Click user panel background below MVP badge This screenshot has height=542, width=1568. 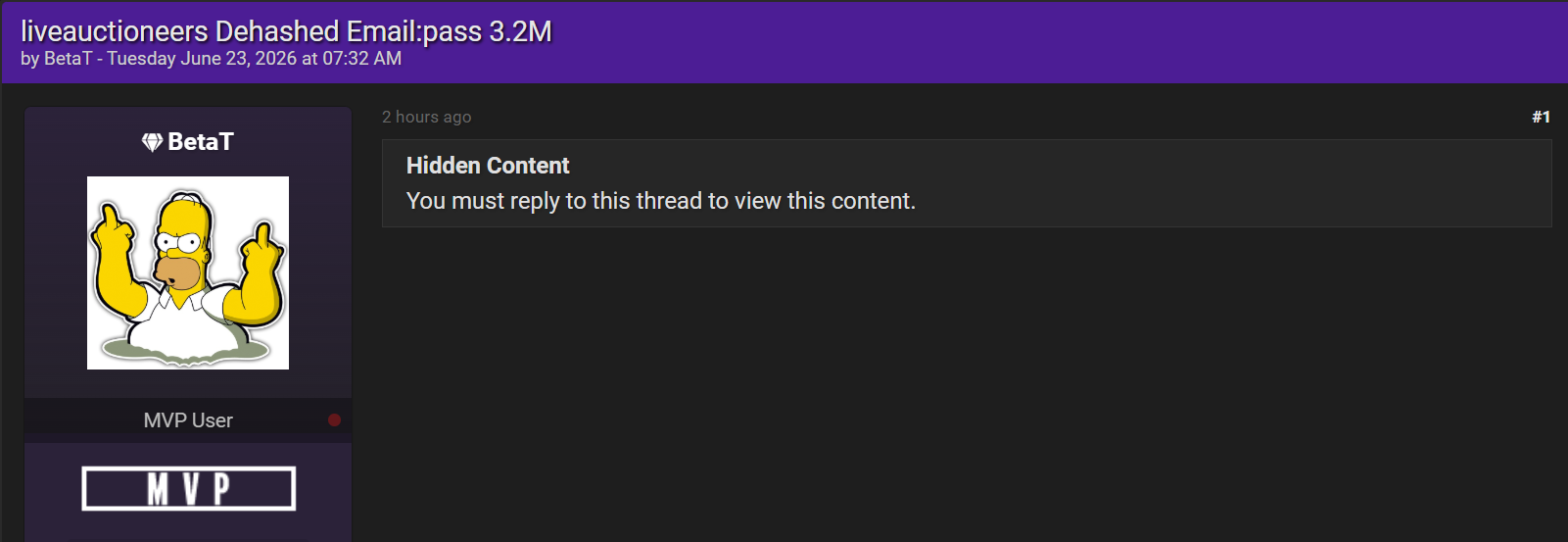pyautogui.click(x=188, y=527)
